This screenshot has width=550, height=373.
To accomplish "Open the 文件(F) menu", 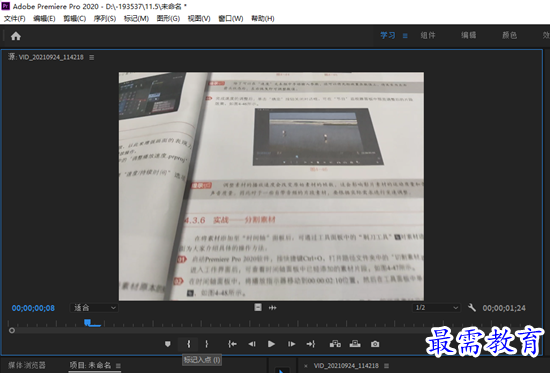I will coord(15,19).
